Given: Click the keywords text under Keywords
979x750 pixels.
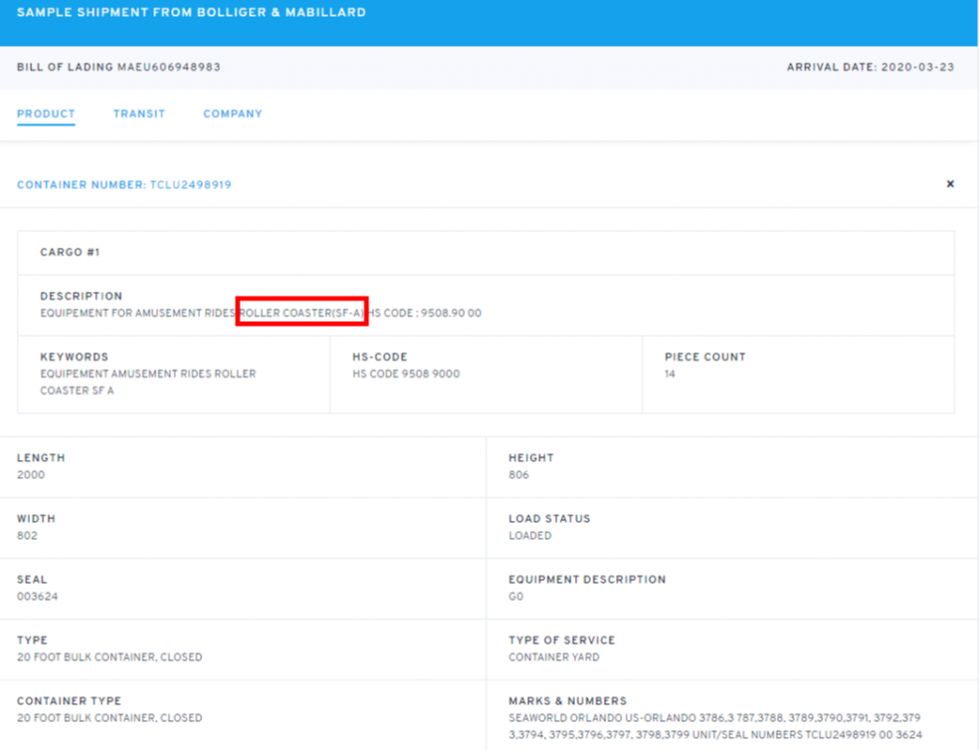Looking at the screenshot, I should point(148,382).
